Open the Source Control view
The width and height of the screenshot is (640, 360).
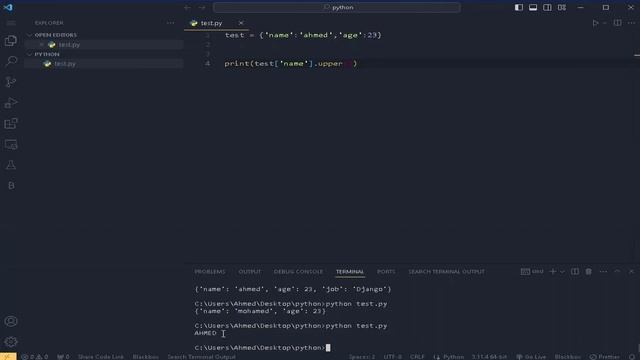point(11,82)
